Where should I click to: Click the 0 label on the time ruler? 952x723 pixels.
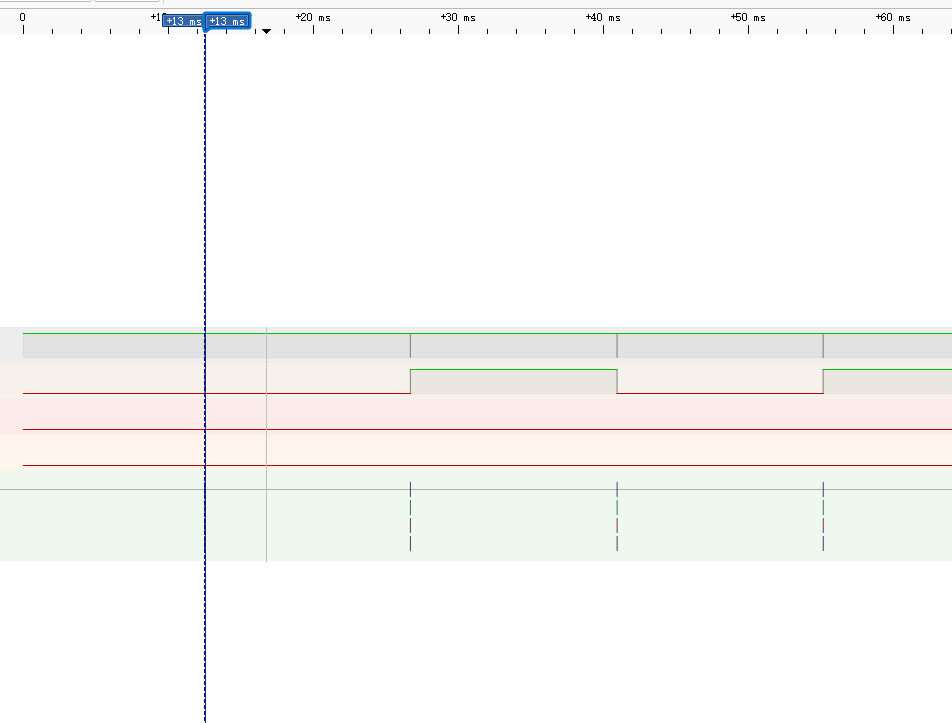[22, 18]
